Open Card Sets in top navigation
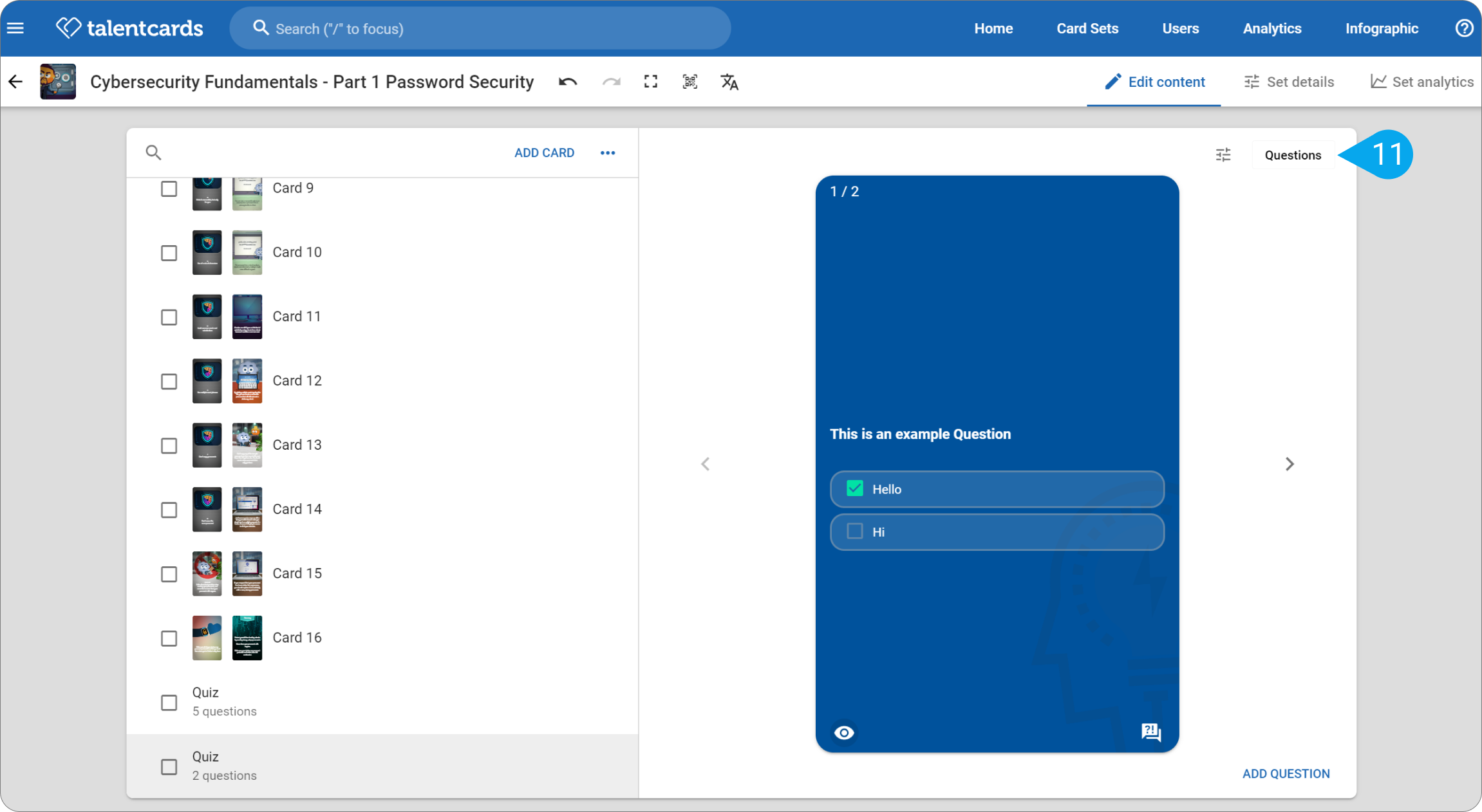The height and width of the screenshot is (812, 1482). pos(1087,28)
